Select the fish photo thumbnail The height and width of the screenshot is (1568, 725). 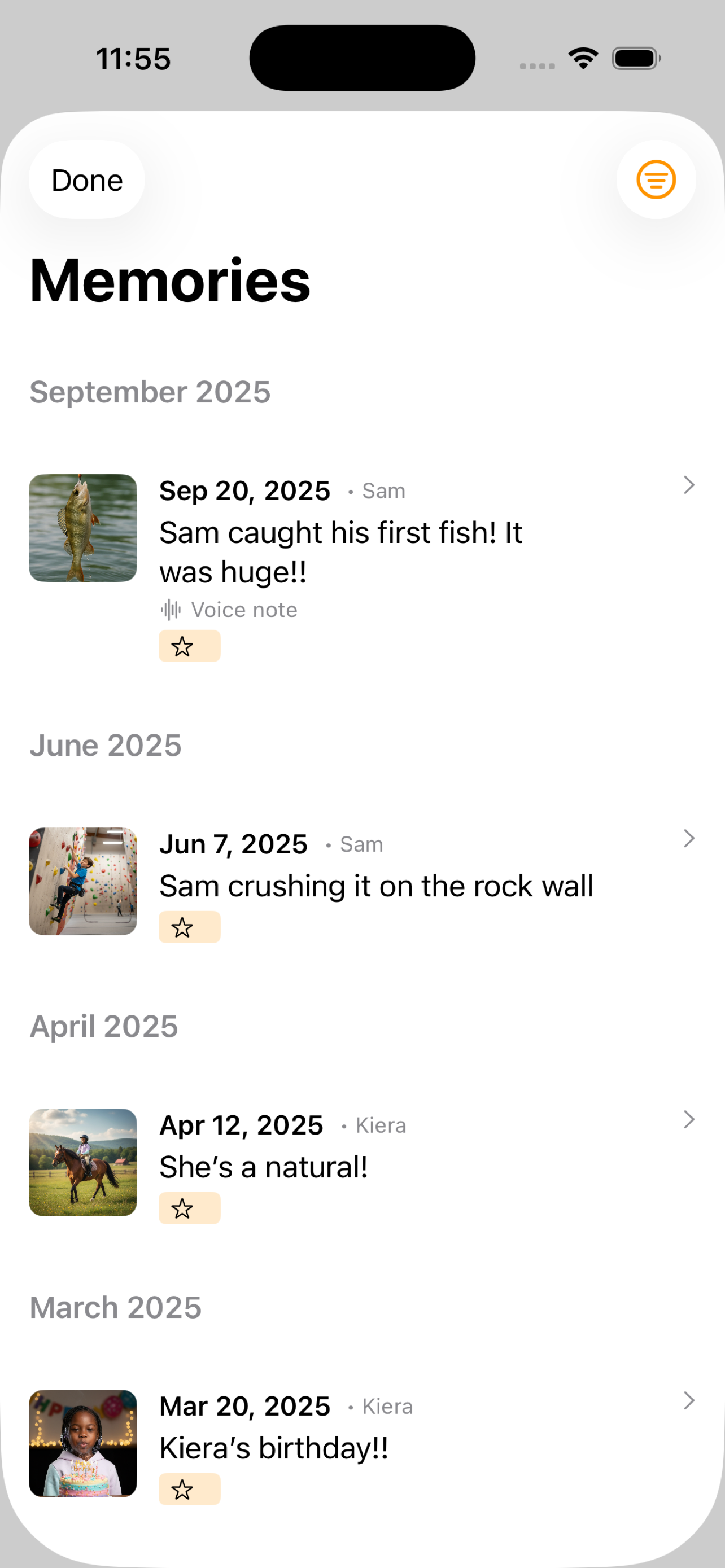(83, 528)
